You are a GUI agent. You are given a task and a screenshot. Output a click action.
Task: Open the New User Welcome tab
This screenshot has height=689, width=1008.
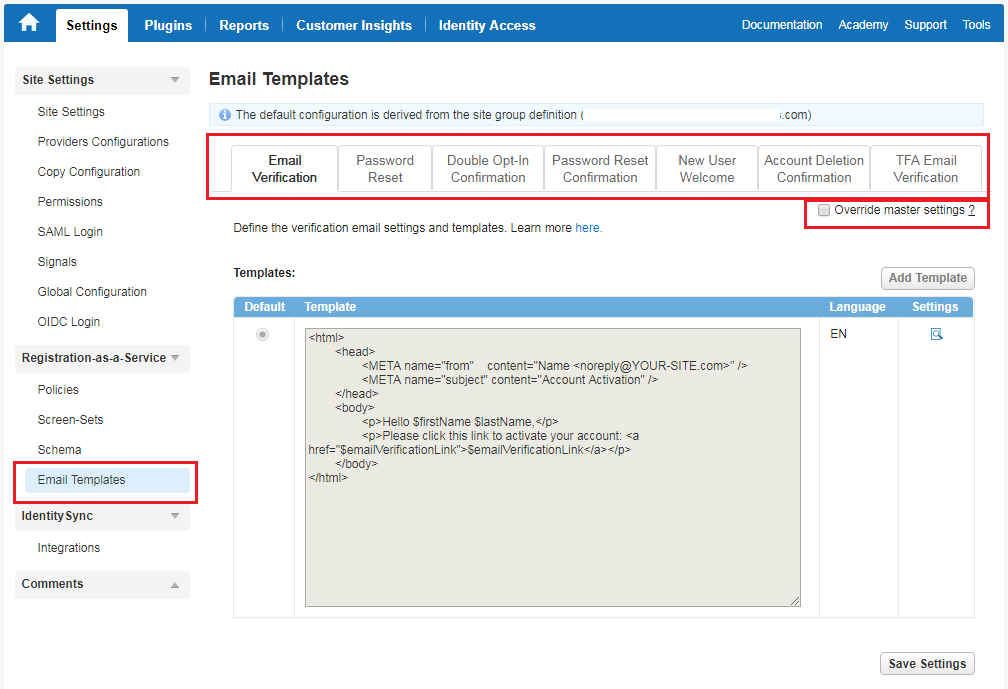(706, 167)
